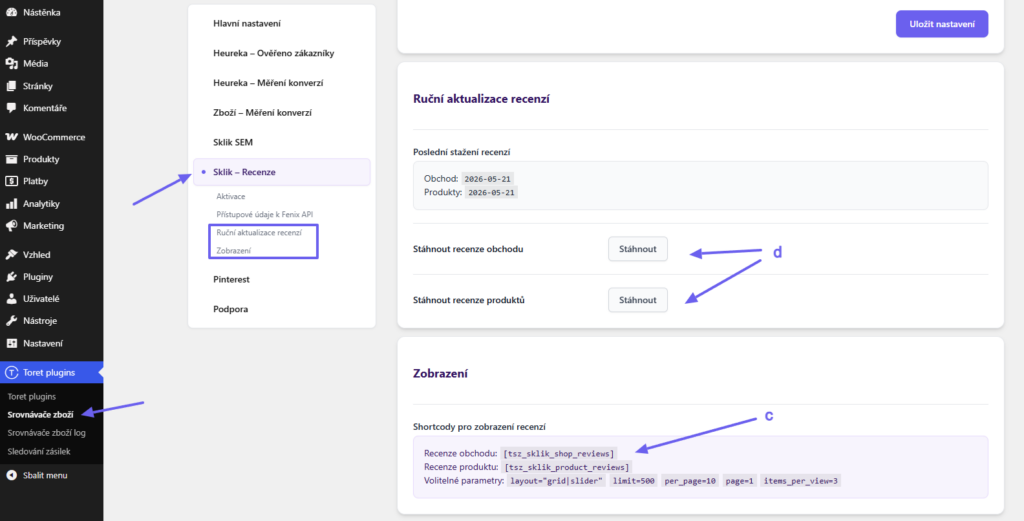Click the Média icon in sidebar

click(x=11, y=64)
